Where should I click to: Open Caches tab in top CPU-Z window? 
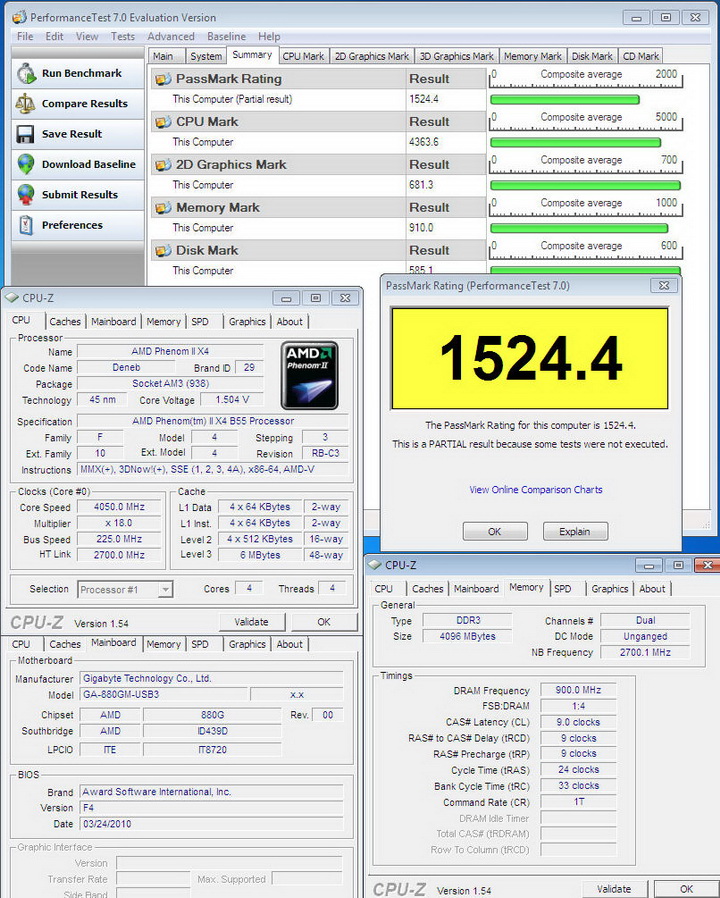pyautogui.click(x=65, y=321)
